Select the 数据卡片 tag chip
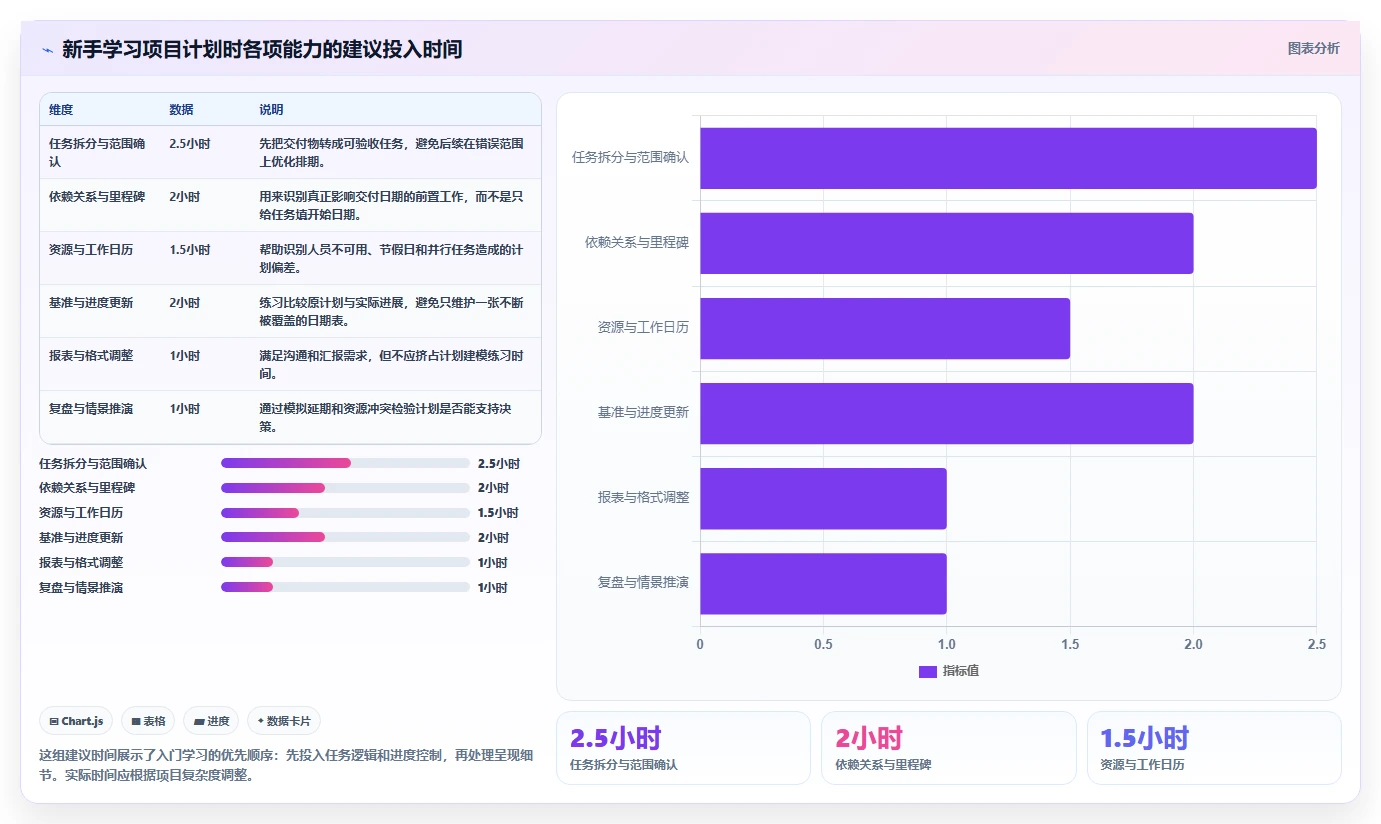Viewport: 1381px width, 824px height. pos(284,721)
